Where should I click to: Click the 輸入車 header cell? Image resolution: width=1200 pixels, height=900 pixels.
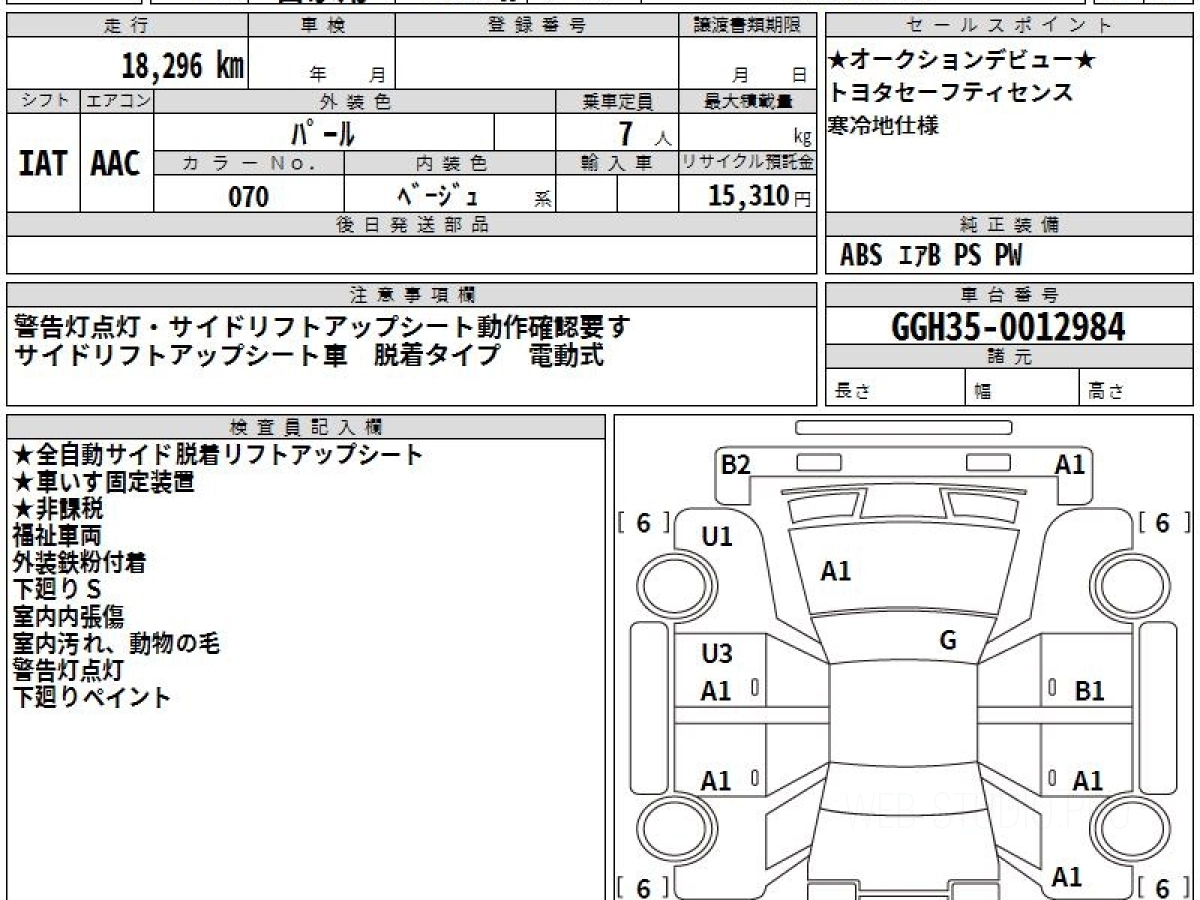click(x=617, y=163)
